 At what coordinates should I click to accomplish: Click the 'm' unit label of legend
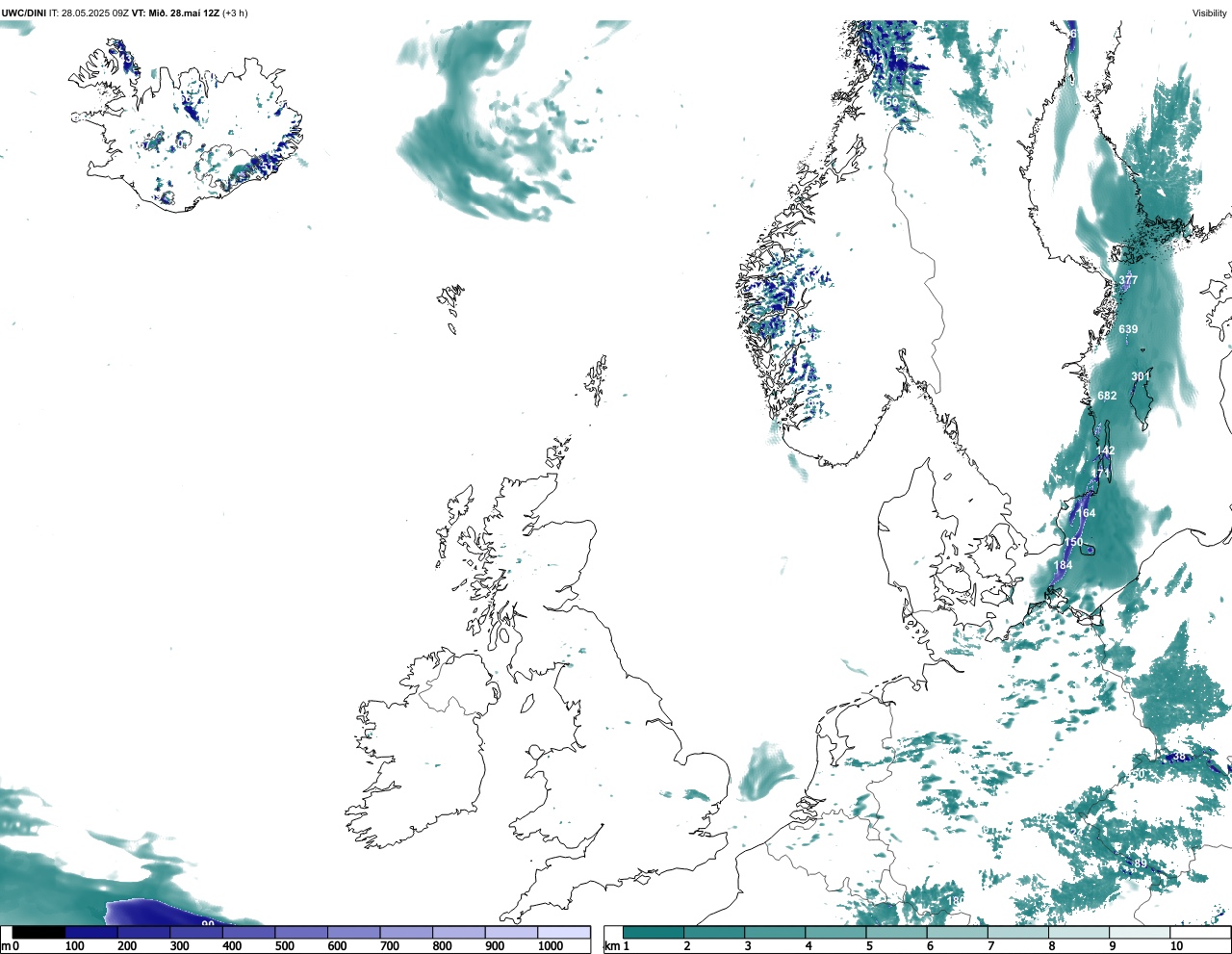click(6, 946)
